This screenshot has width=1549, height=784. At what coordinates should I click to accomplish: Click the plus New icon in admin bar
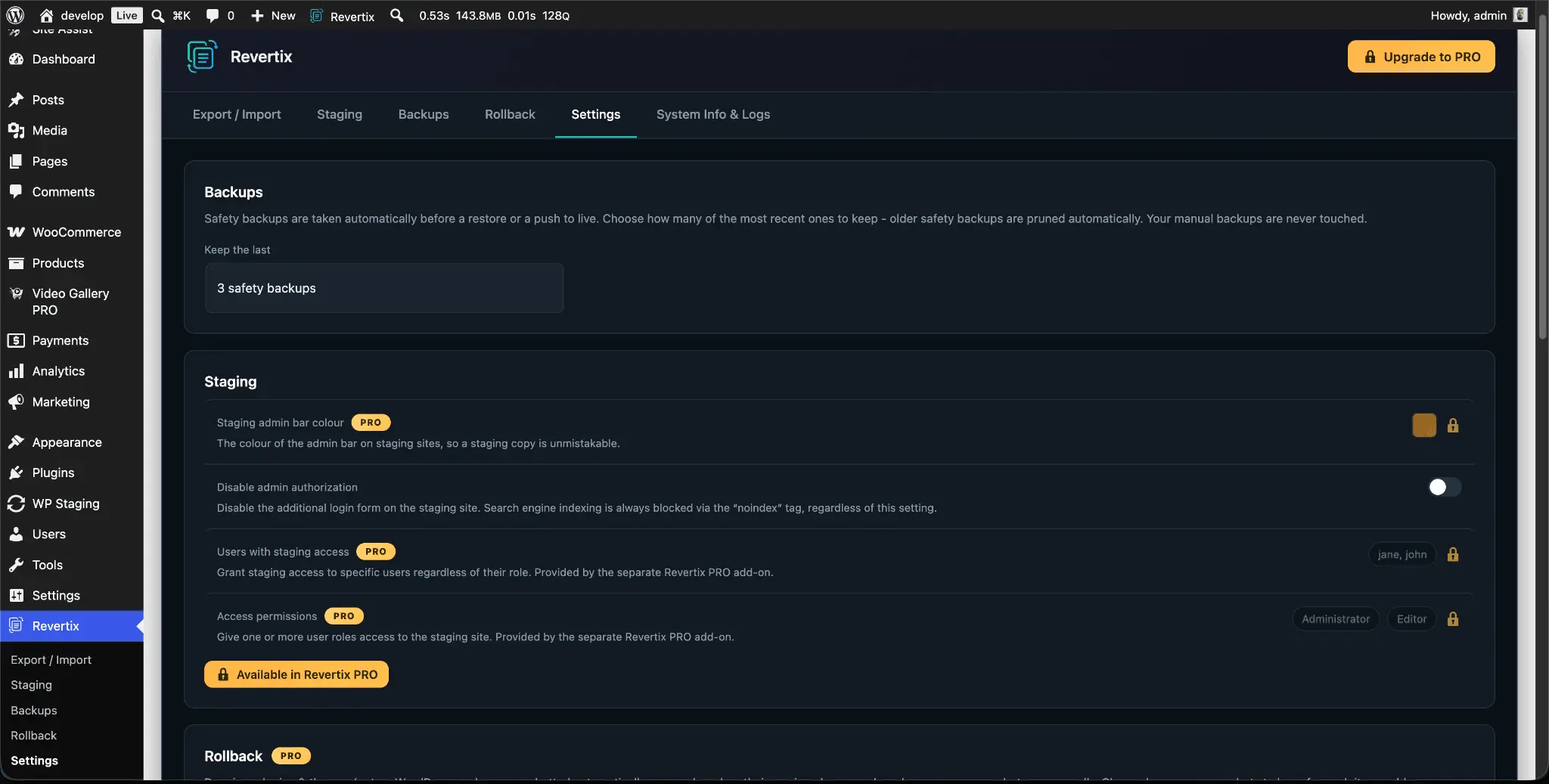click(257, 15)
